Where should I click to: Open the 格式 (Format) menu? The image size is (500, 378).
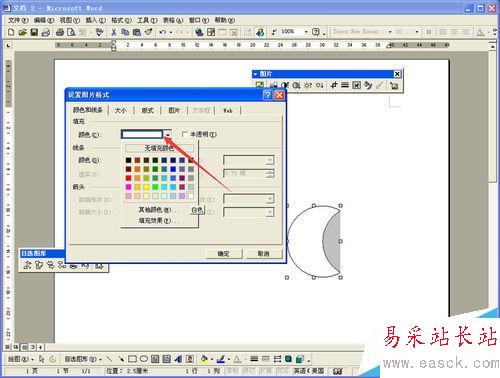coord(121,20)
